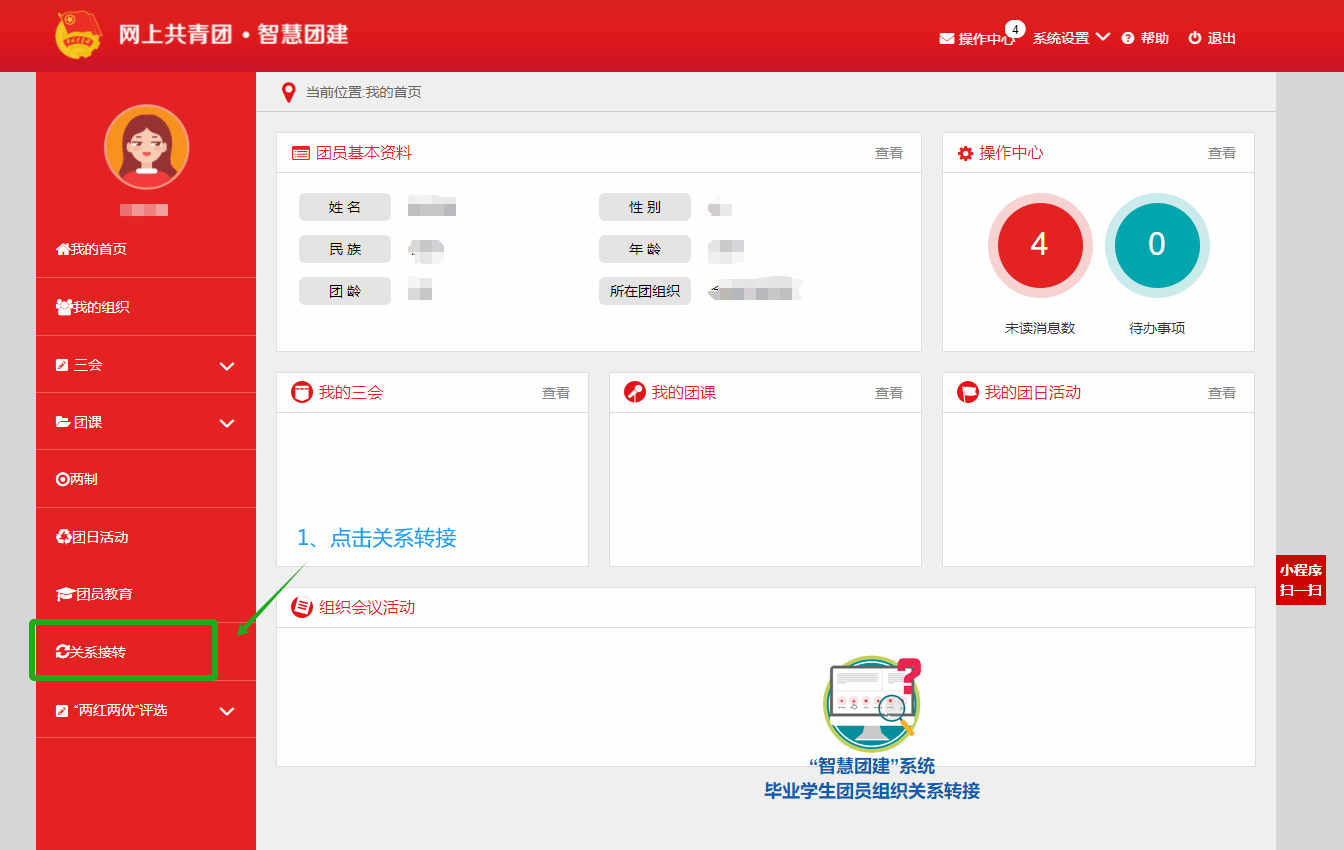Click the 年龄 field label
The height and width of the screenshot is (850, 1344).
pos(645,249)
